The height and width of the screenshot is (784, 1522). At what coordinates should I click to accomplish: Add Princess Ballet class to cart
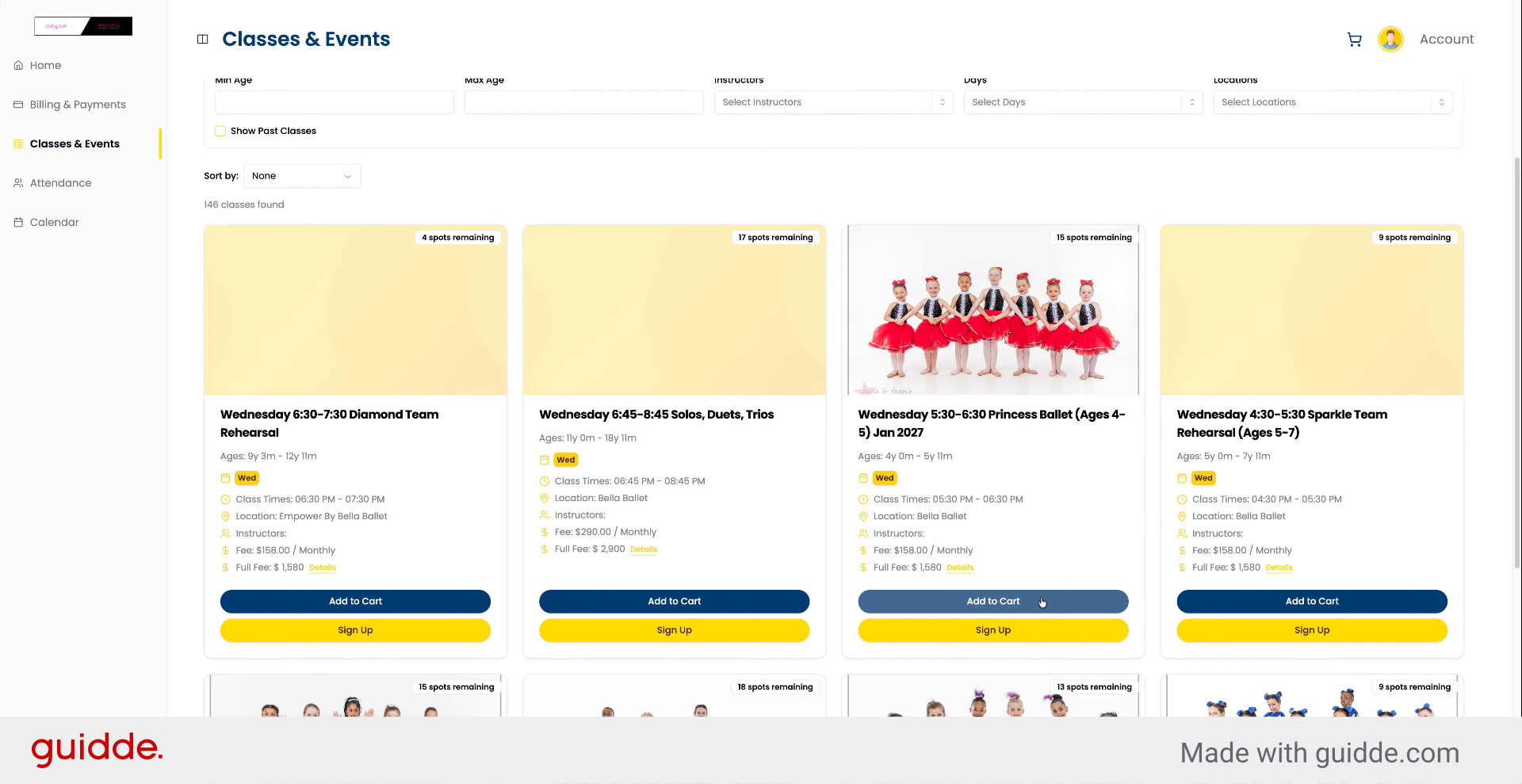[993, 601]
